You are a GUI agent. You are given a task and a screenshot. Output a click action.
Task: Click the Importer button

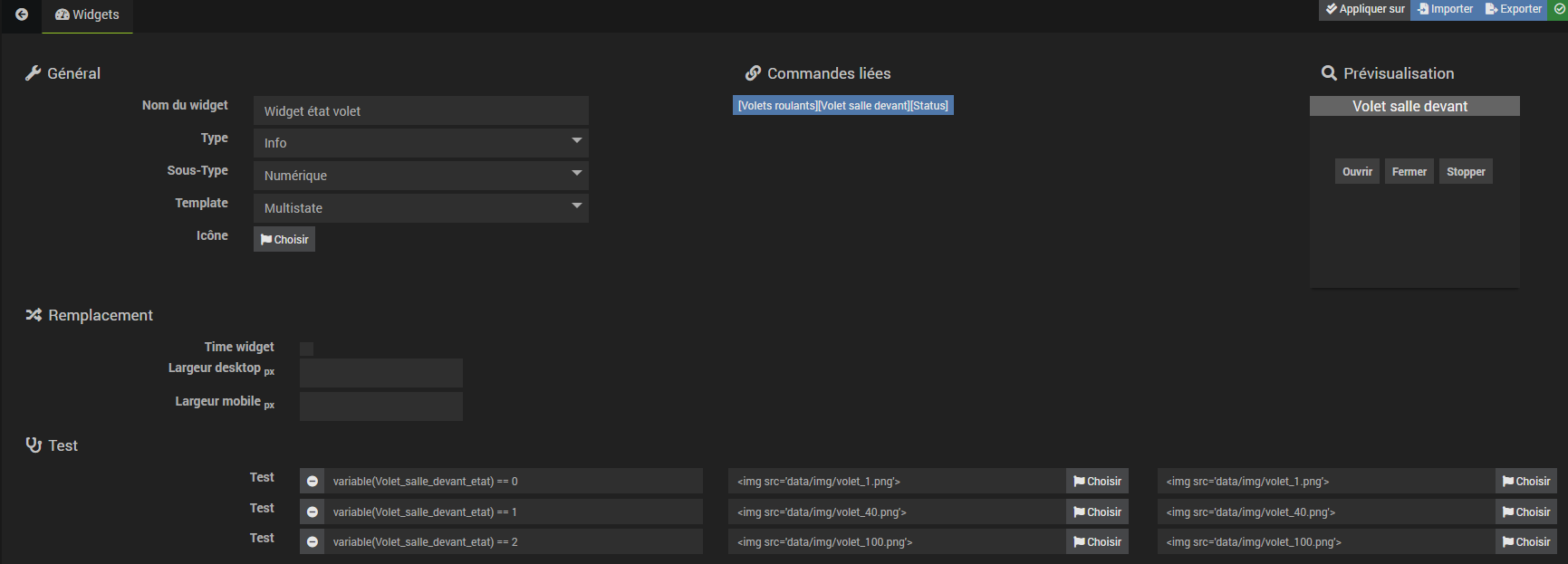(1445, 9)
